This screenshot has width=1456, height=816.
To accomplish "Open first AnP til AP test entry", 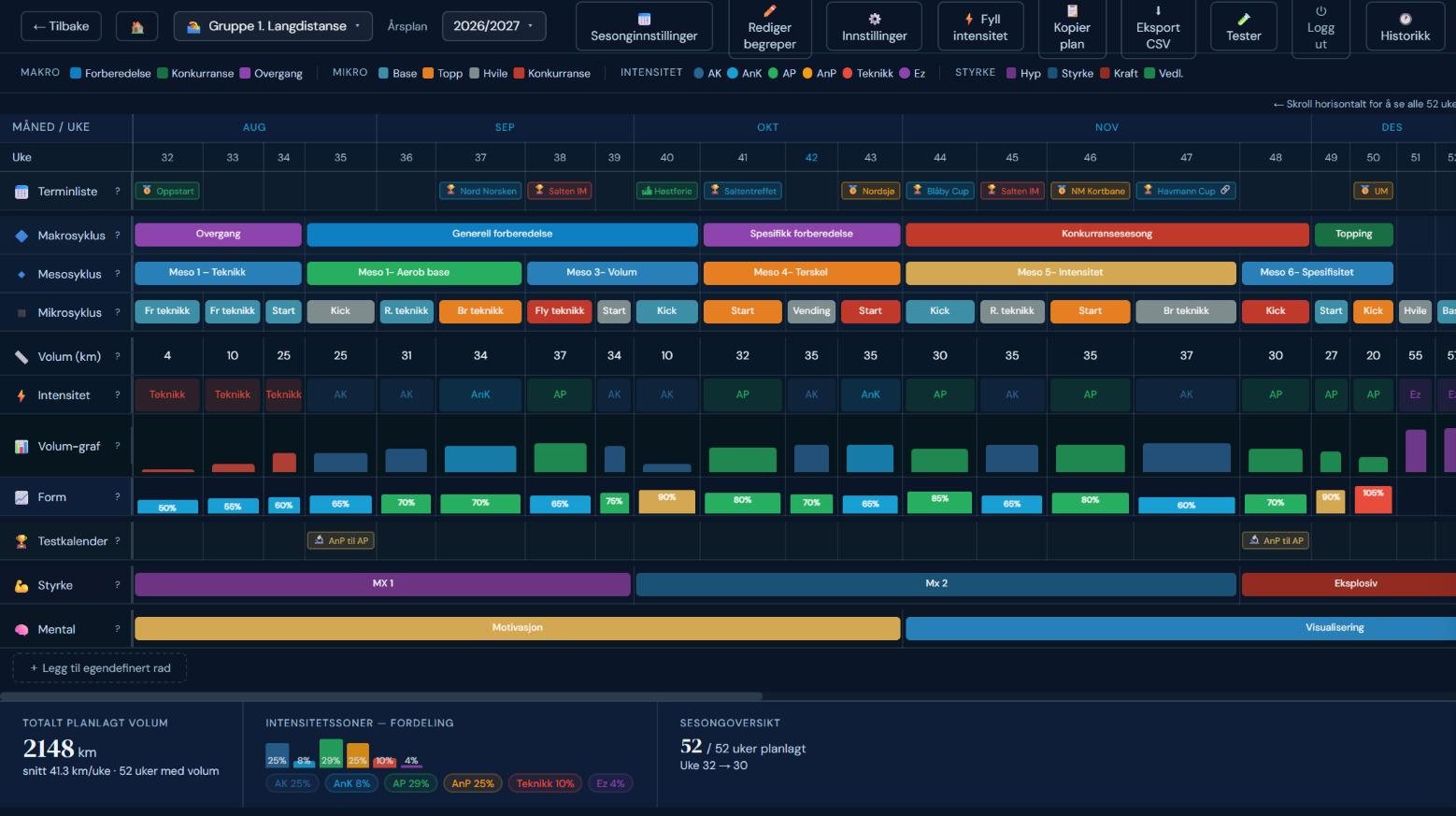I will tap(341, 540).
